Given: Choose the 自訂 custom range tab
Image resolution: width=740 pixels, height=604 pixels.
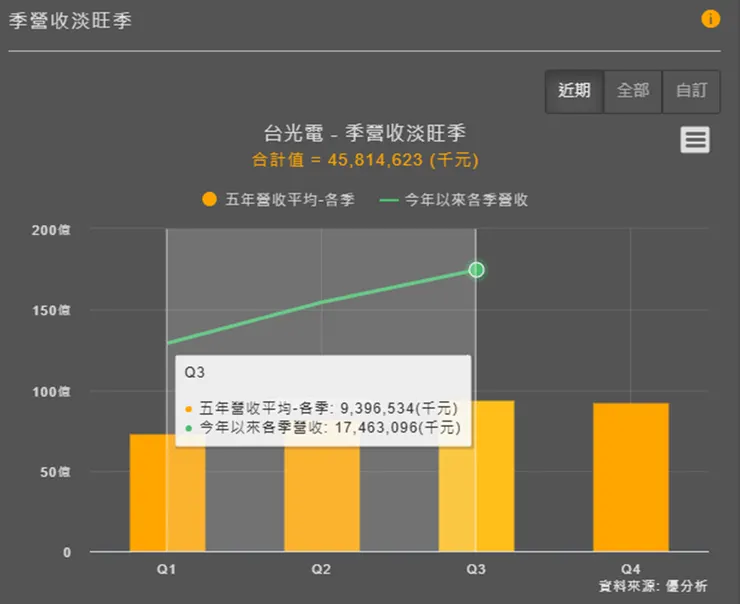Looking at the screenshot, I should pos(691,91).
